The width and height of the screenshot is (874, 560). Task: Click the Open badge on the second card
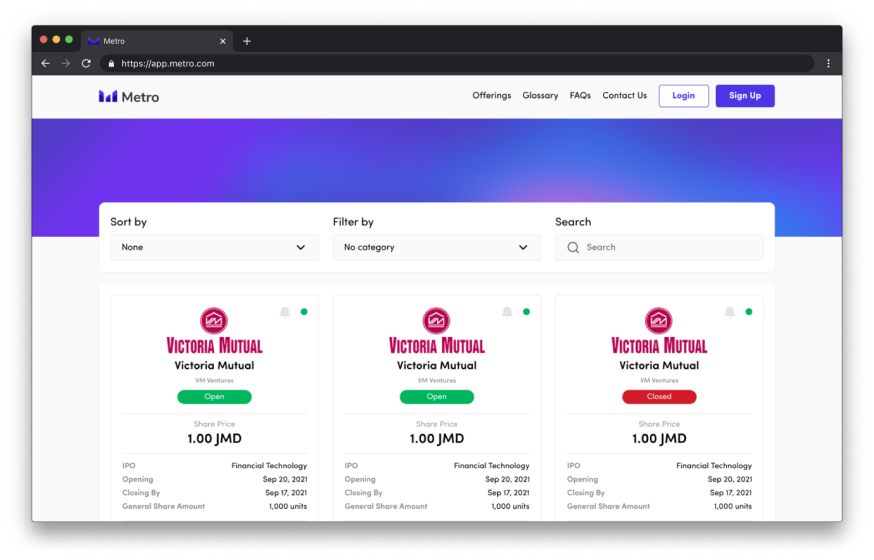(436, 397)
